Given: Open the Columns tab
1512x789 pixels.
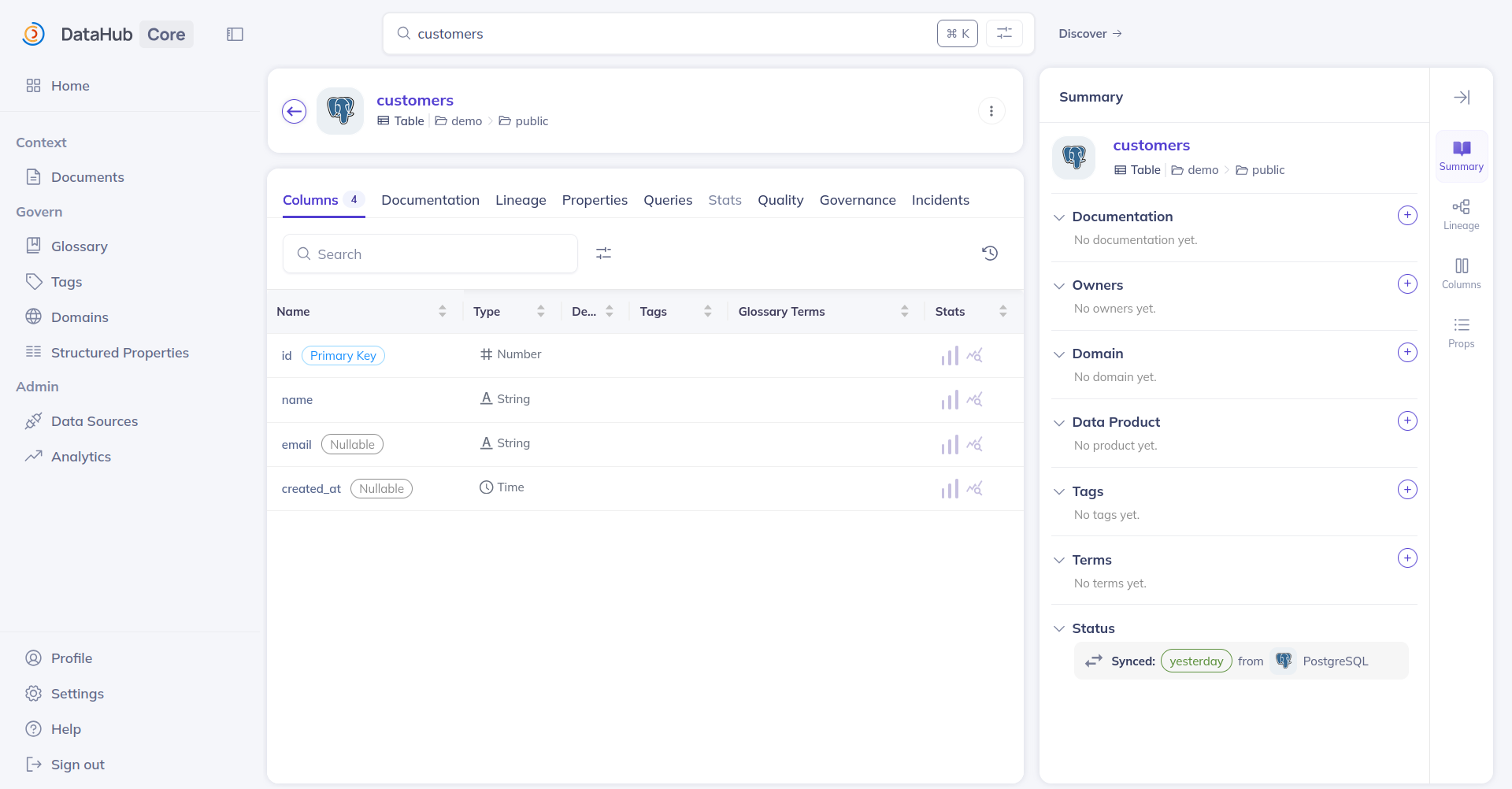Looking at the screenshot, I should [x=323, y=200].
